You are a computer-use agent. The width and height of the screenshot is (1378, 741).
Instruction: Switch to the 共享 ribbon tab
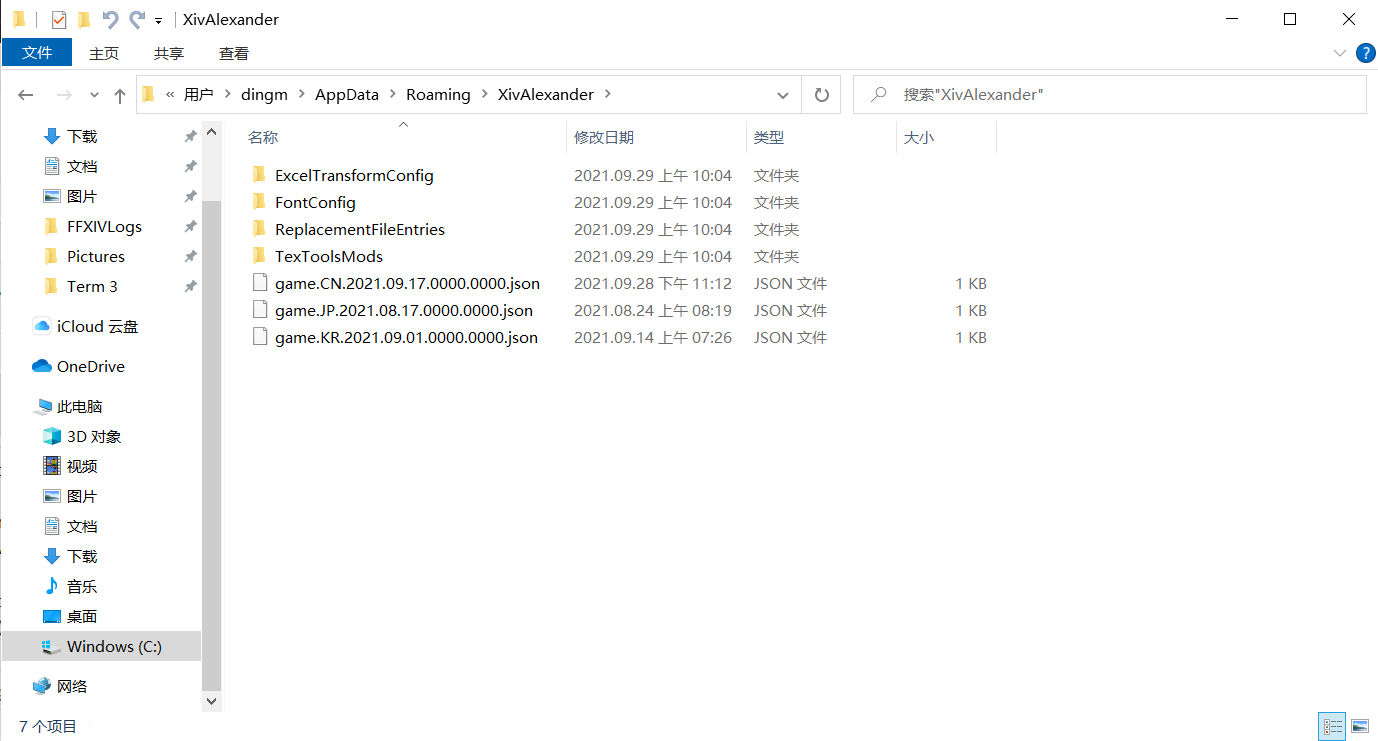[x=169, y=53]
